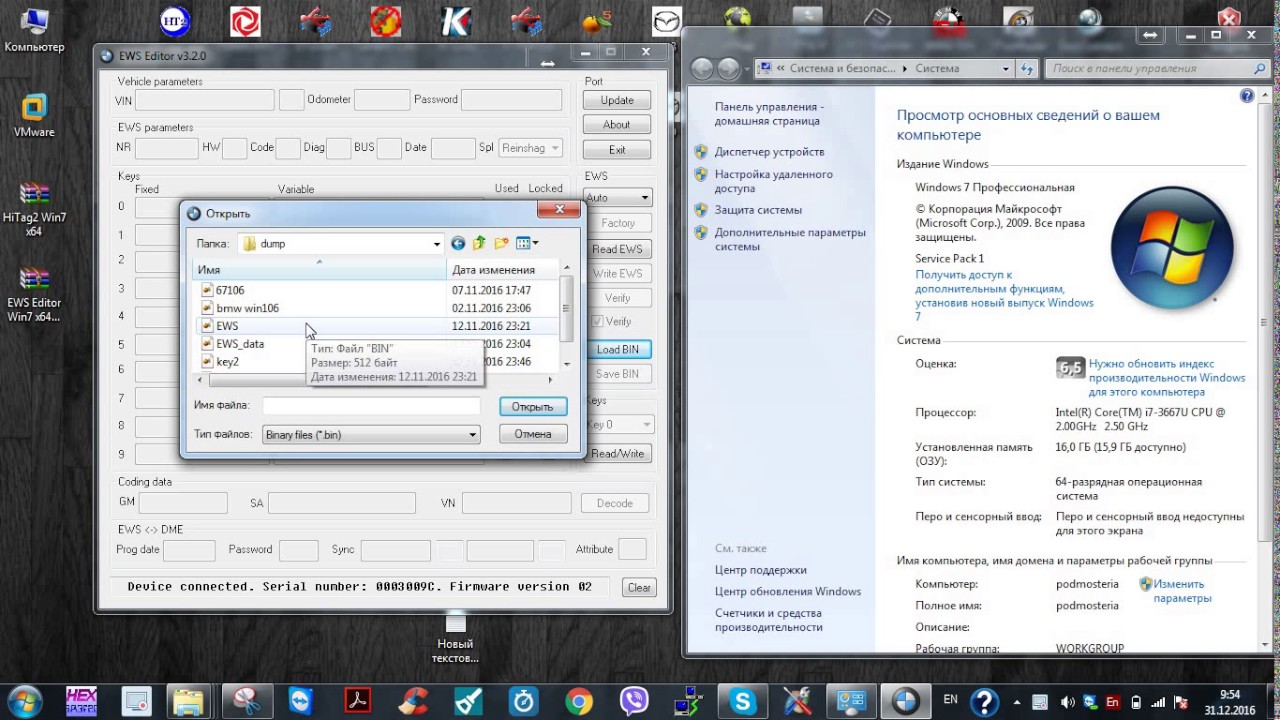Click the Exit button in EWS Editor
Screen dimensions: 1280x720
point(617,150)
